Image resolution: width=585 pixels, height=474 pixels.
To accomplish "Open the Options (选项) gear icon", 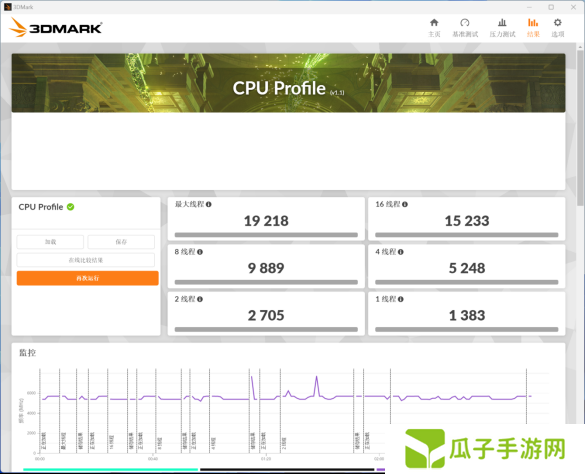I will click(557, 23).
